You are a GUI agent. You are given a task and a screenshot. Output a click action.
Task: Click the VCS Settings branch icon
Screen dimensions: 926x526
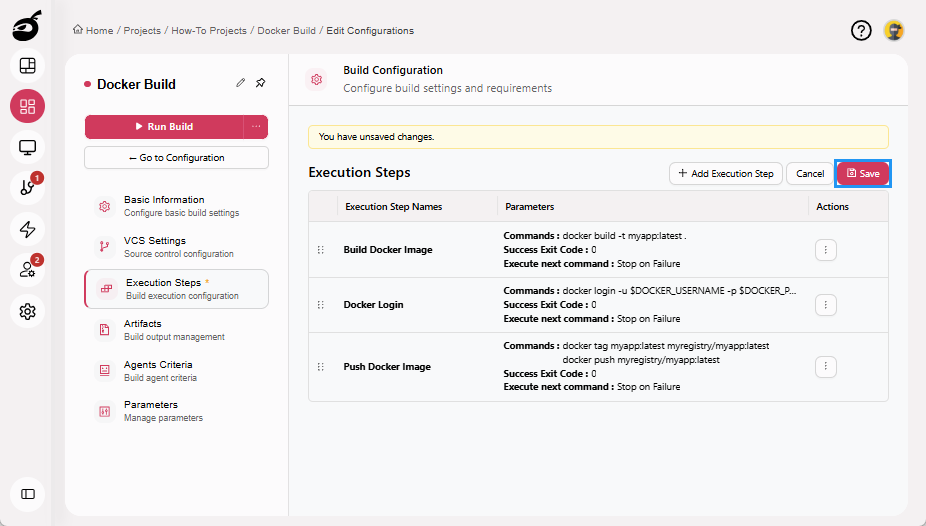click(105, 247)
